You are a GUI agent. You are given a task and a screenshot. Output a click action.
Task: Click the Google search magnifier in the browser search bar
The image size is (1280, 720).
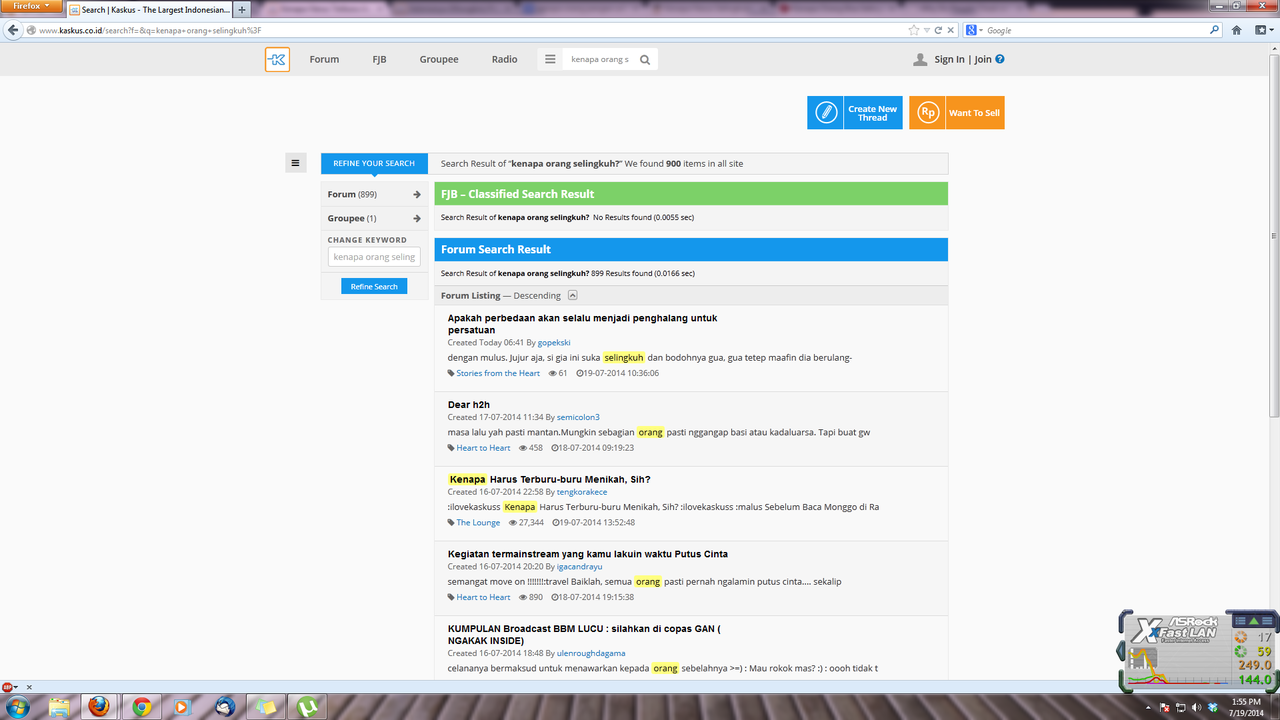click(x=1214, y=30)
